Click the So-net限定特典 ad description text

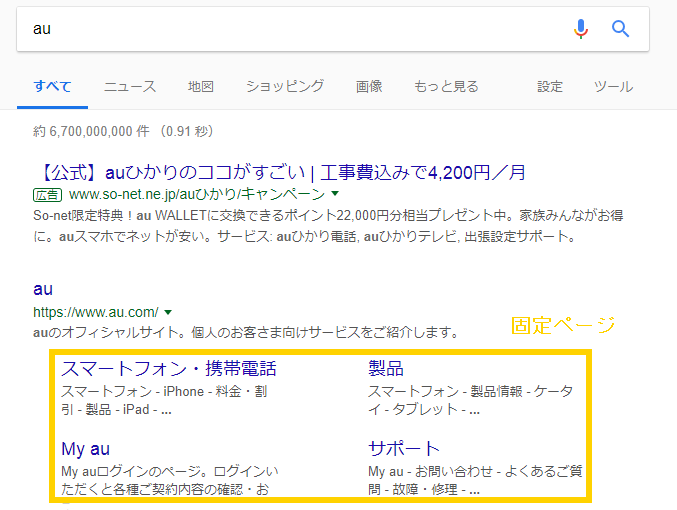328,226
